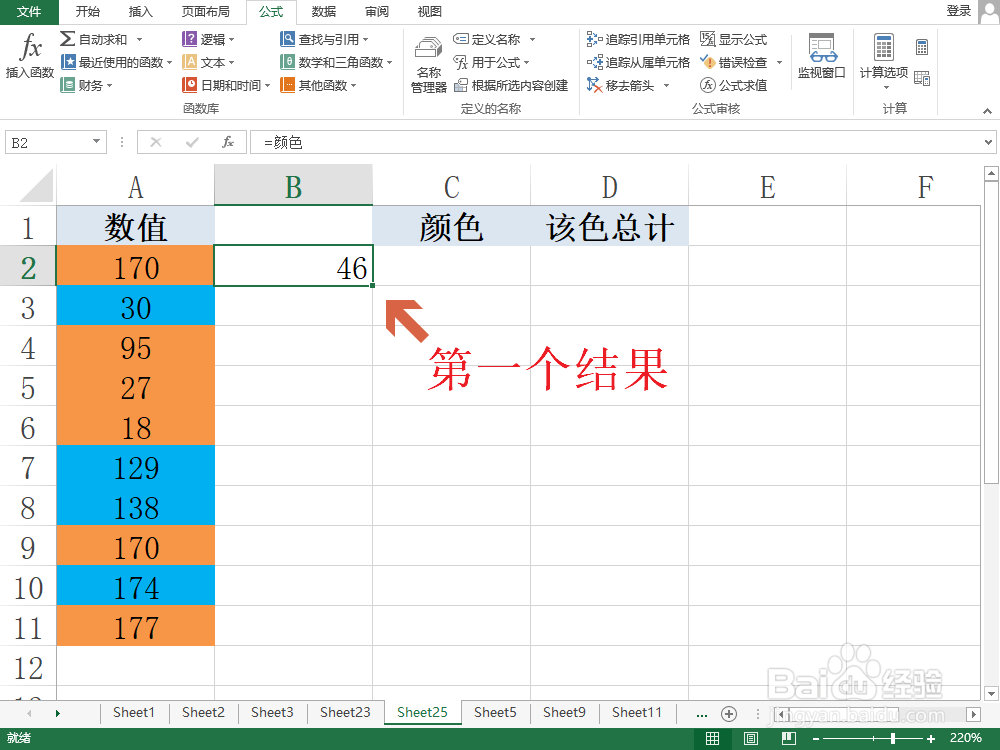The width and height of the screenshot is (1000, 750).
Task: Switch to the Page Layout (页面布局) tab
Action: tap(206, 11)
